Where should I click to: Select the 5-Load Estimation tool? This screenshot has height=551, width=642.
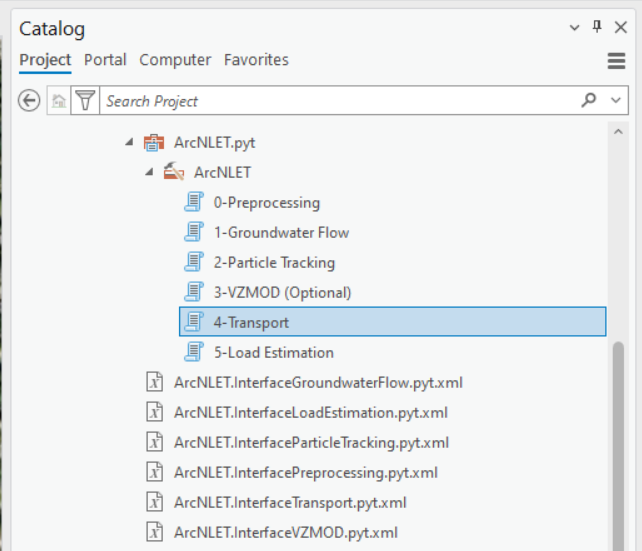[274, 352]
